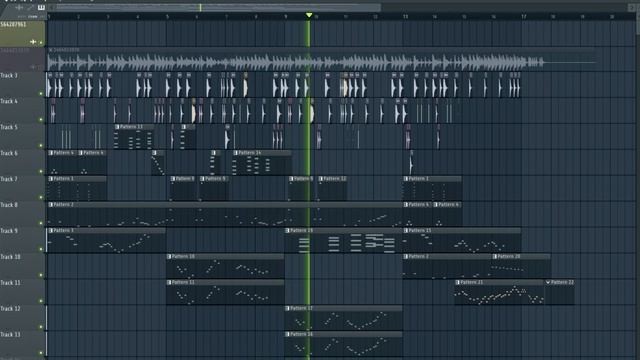The image size is (640, 360).
Task: Toggle the mute LED for Track 8
Action: (x=41, y=223)
